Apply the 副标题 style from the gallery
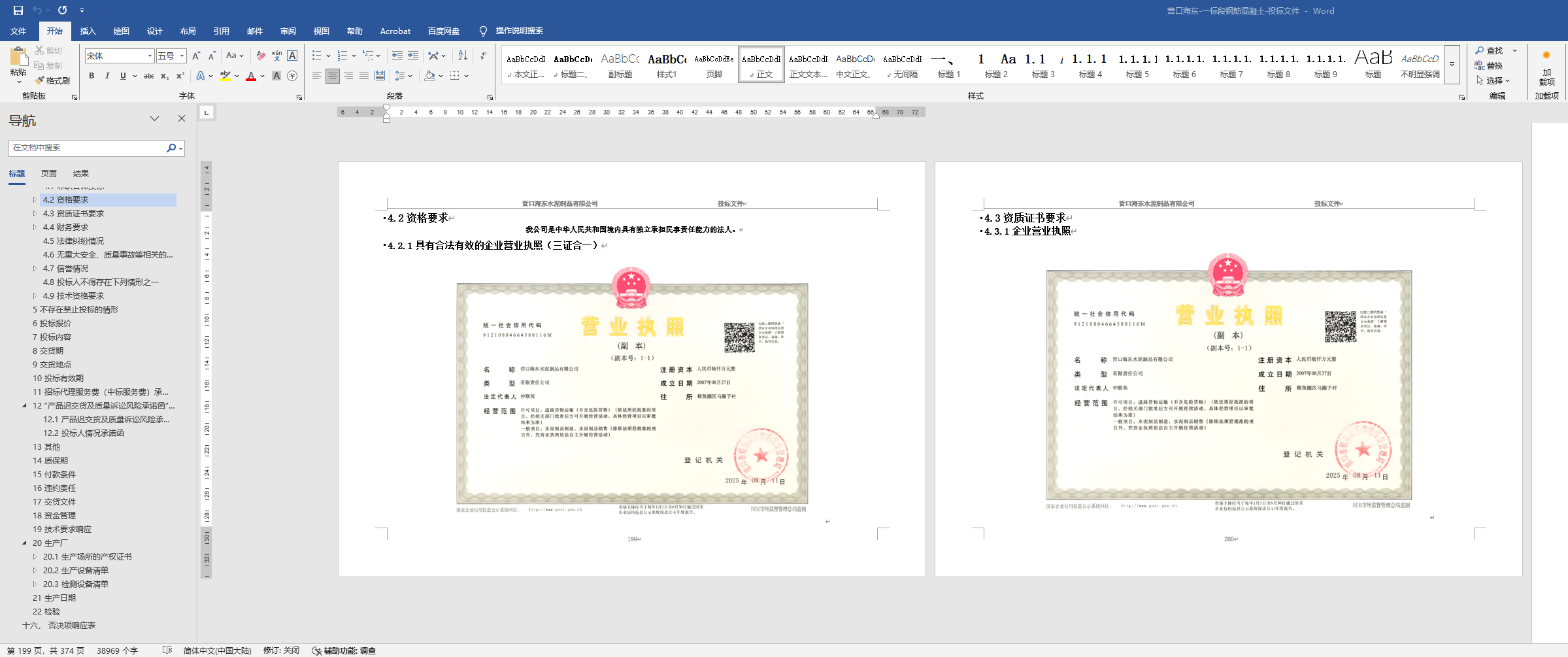 (620, 65)
